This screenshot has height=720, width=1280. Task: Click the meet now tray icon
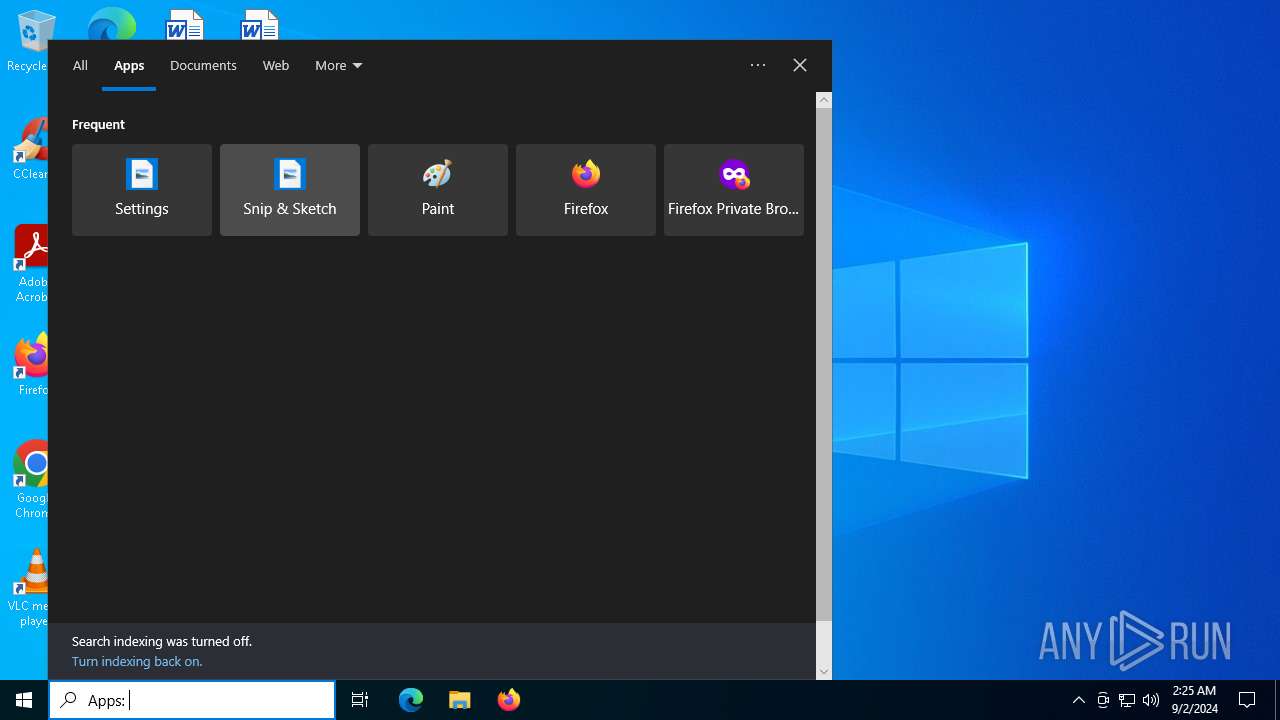click(x=1103, y=700)
